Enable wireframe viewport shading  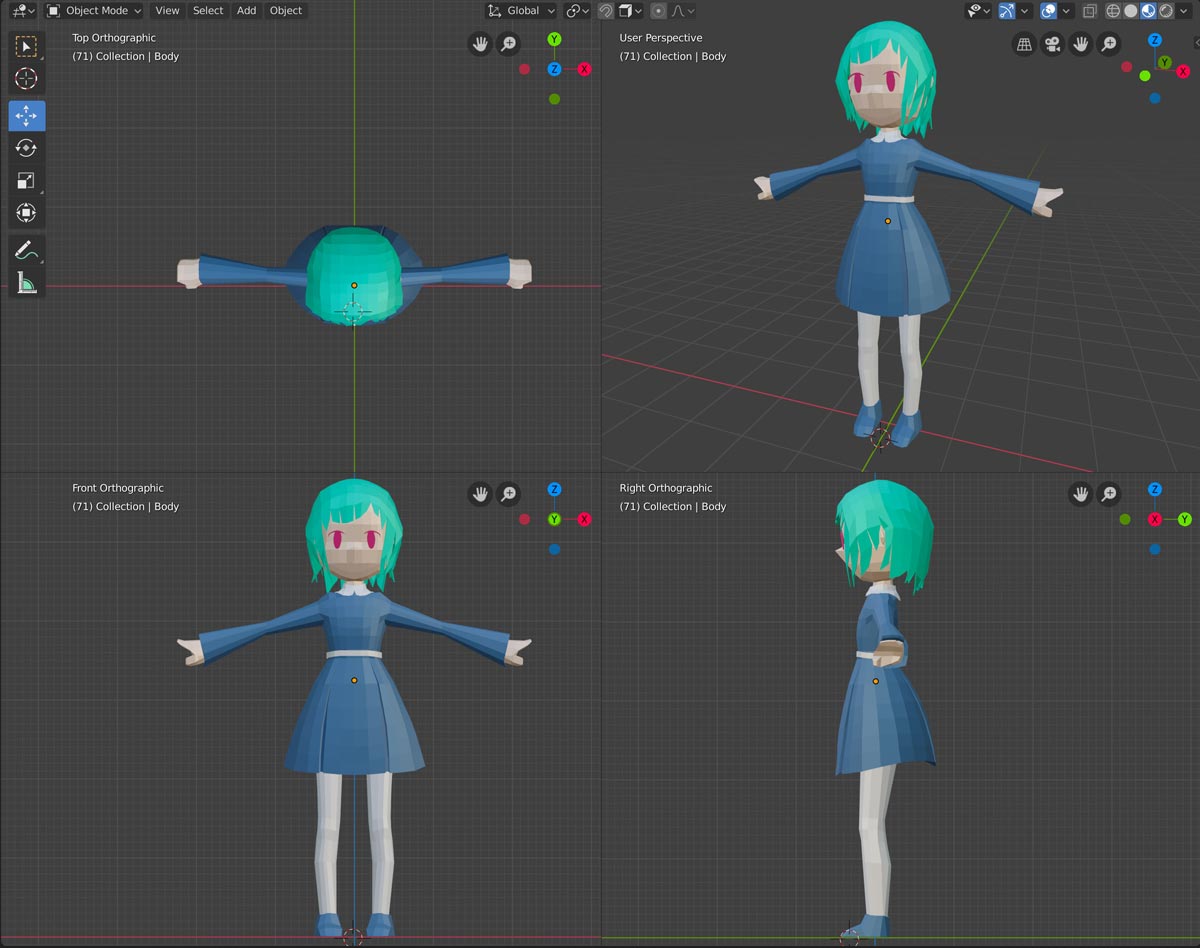click(1112, 11)
